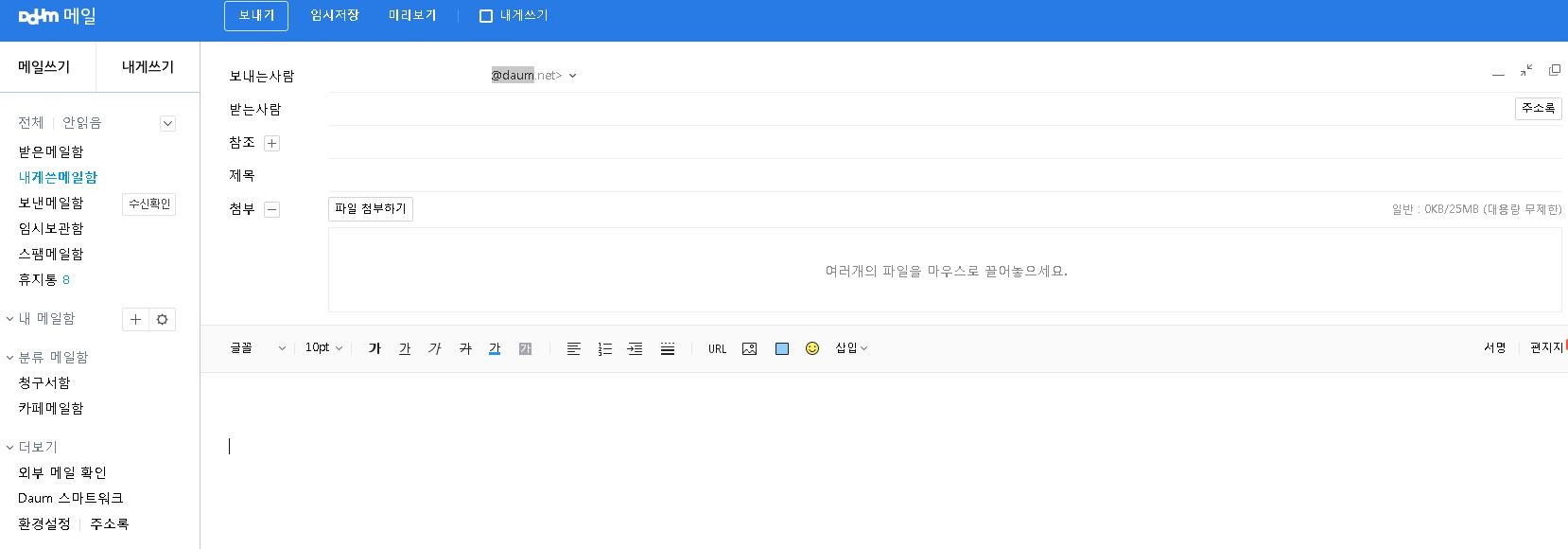Open 외부 메일 확인
This screenshot has width=1568, height=549.
pyautogui.click(x=62, y=472)
